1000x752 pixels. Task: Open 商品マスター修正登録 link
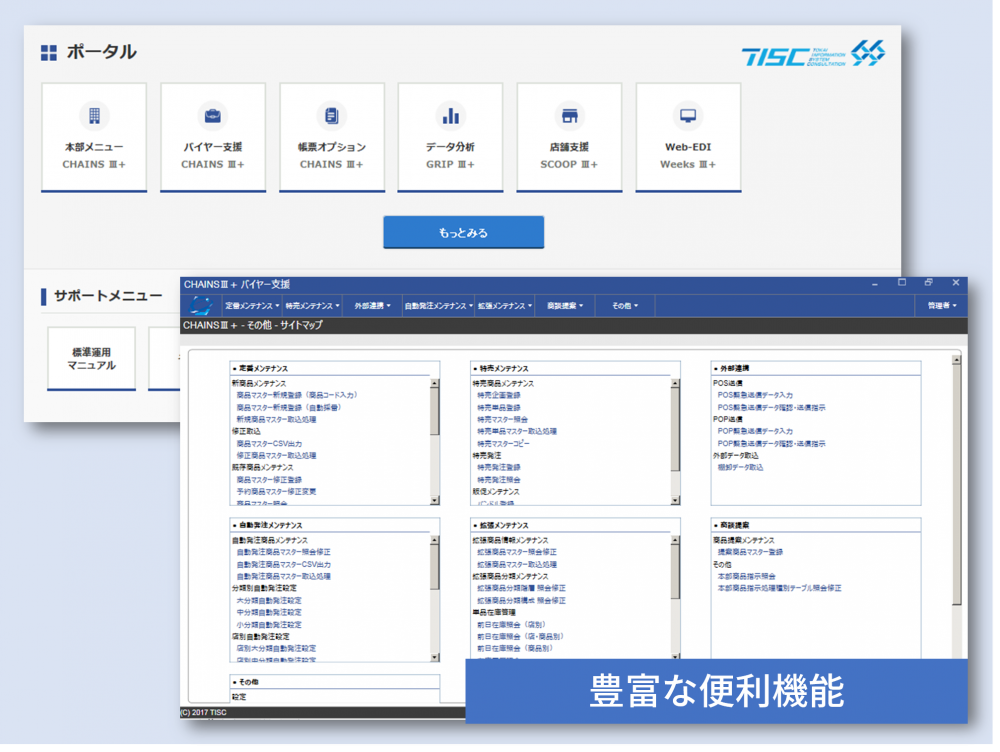coord(269,480)
